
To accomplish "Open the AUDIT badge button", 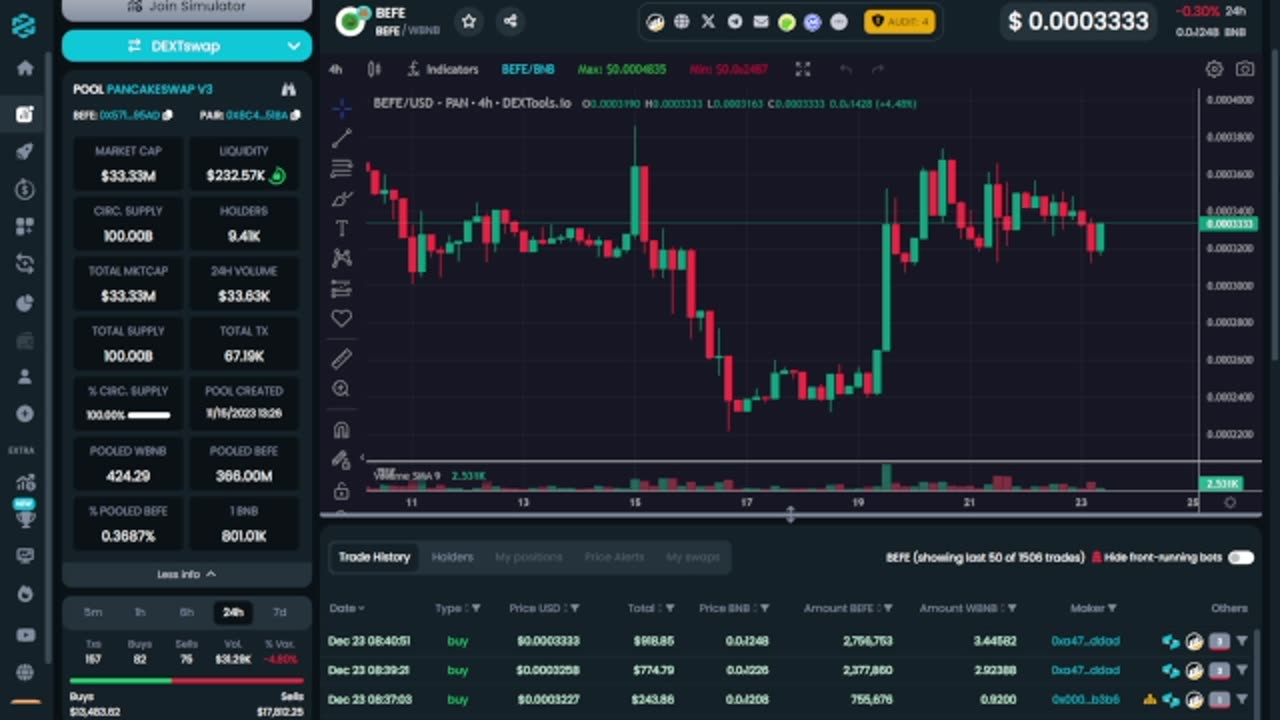I will pyautogui.click(x=900, y=21).
